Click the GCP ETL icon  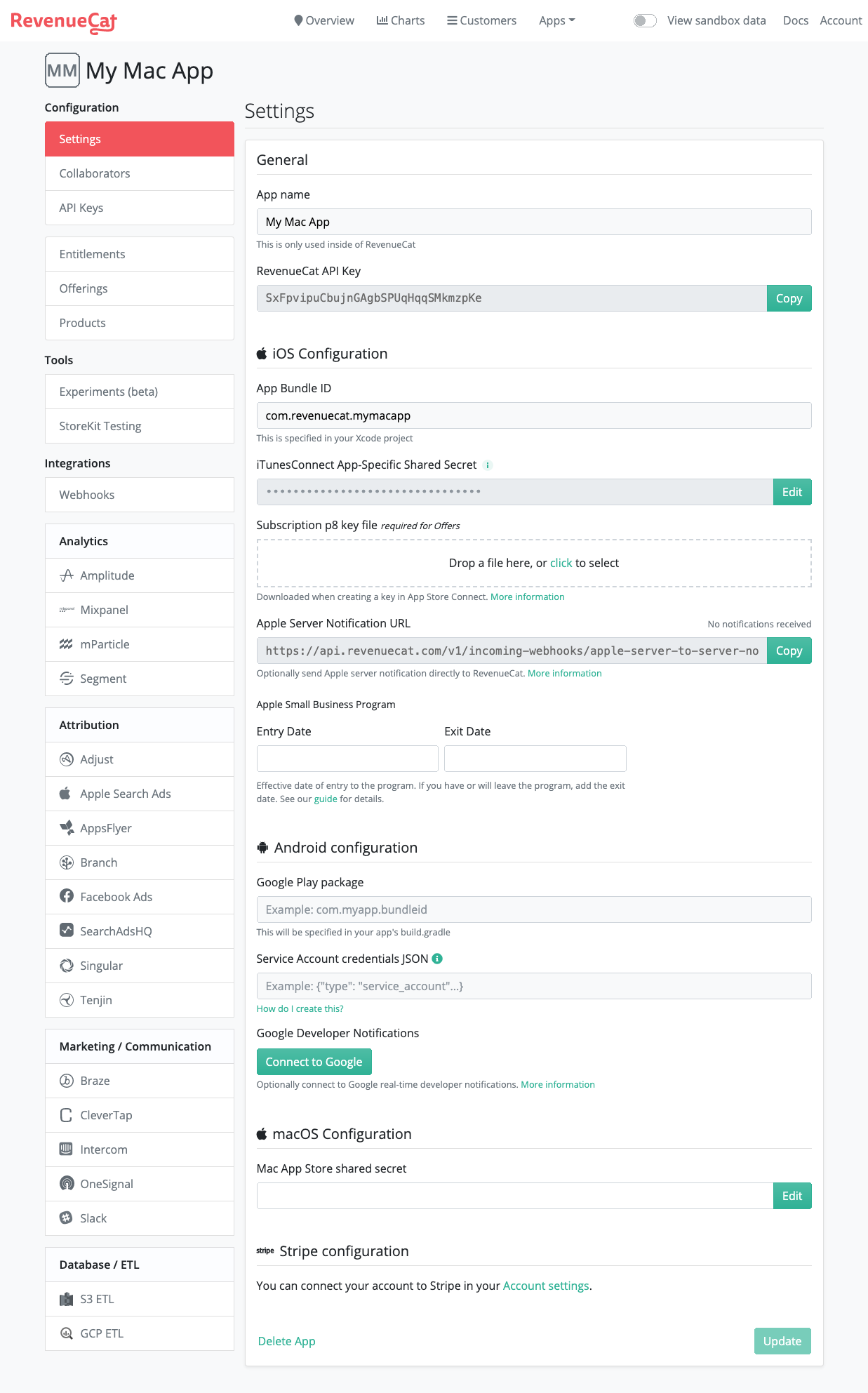point(67,1333)
